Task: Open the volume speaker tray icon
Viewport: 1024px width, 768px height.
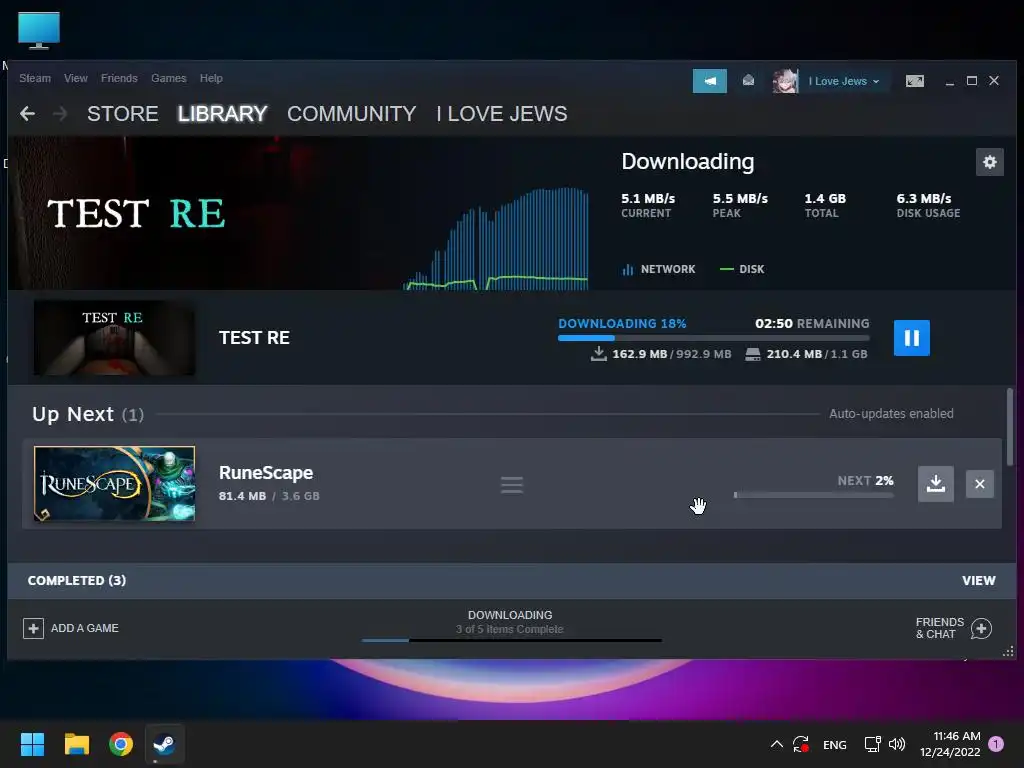Action: click(897, 744)
